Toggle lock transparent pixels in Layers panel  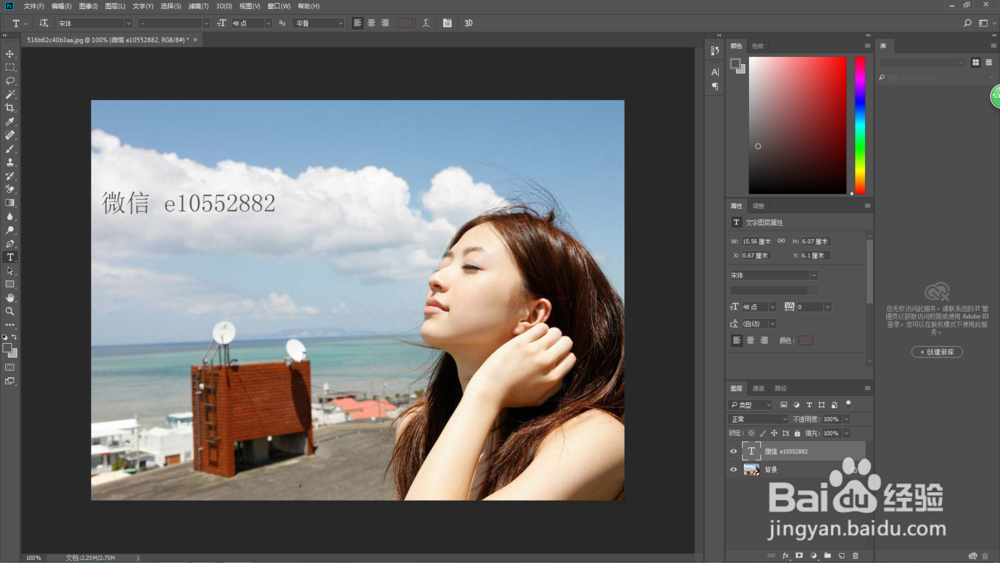[x=751, y=434]
